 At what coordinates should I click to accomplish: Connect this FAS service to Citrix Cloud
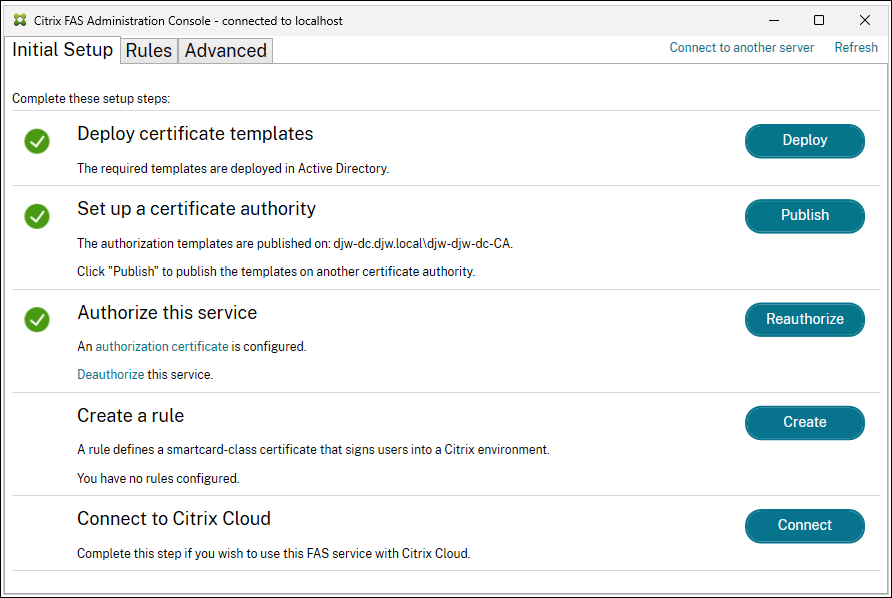pos(804,525)
